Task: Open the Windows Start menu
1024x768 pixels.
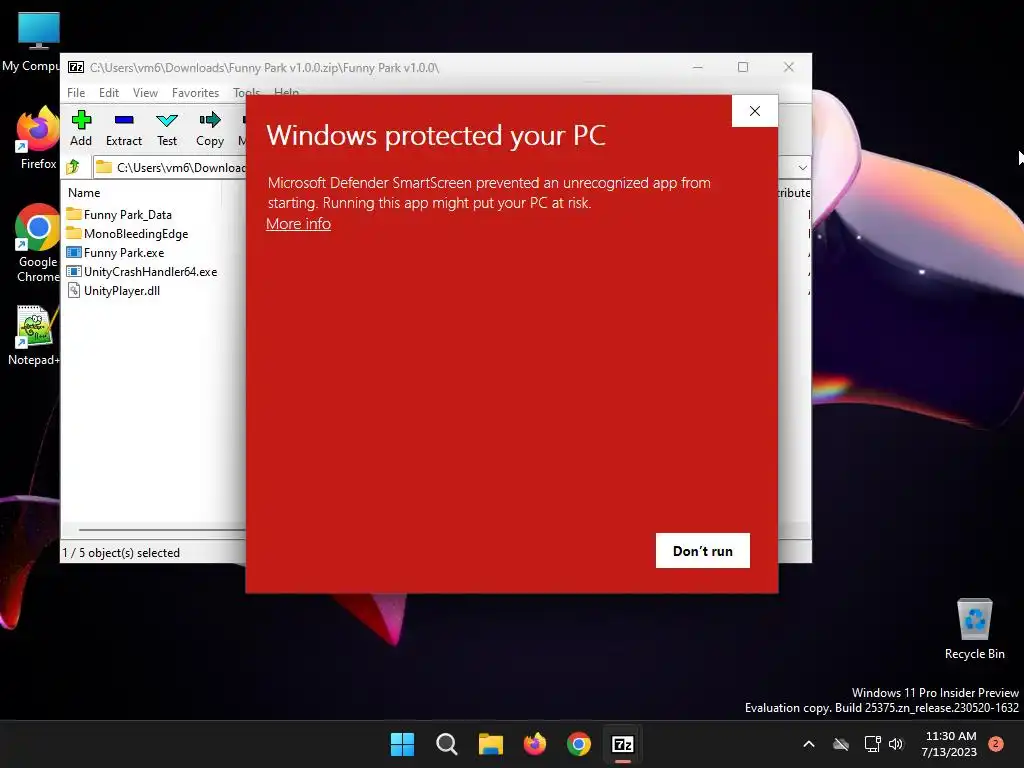Action: (402, 744)
